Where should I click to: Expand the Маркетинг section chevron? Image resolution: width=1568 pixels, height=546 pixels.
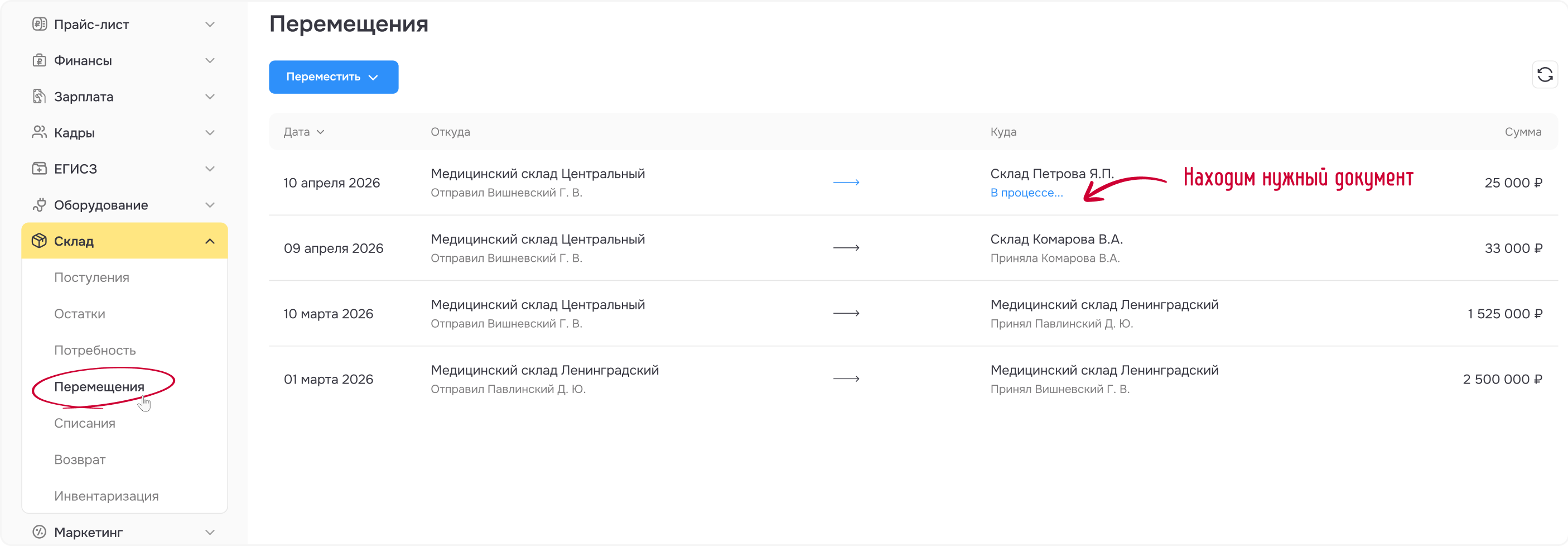click(x=210, y=532)
